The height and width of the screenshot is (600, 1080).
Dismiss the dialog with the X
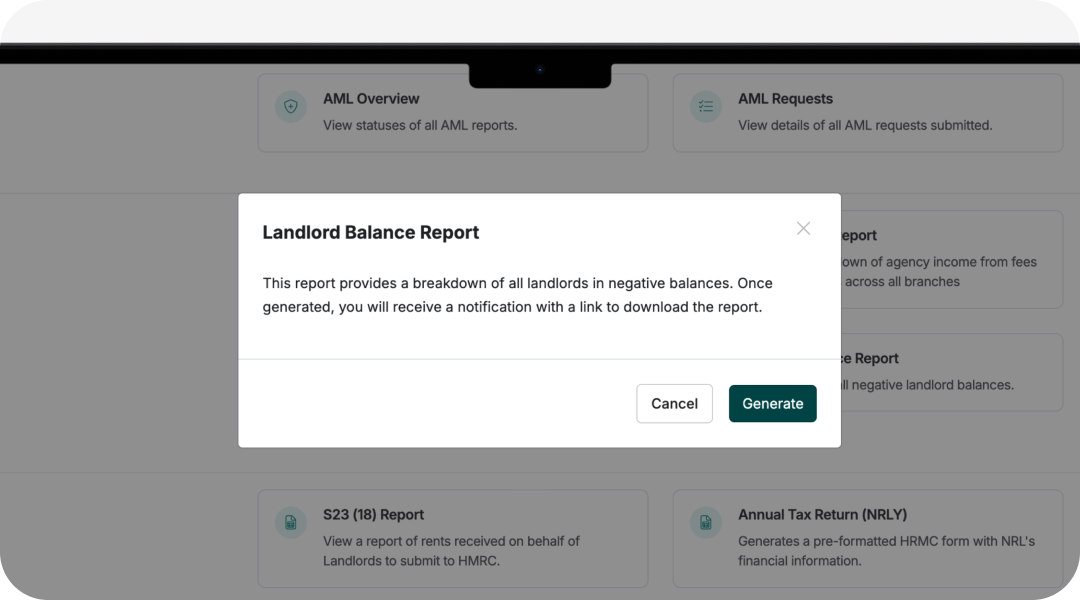tap(803, 228)
